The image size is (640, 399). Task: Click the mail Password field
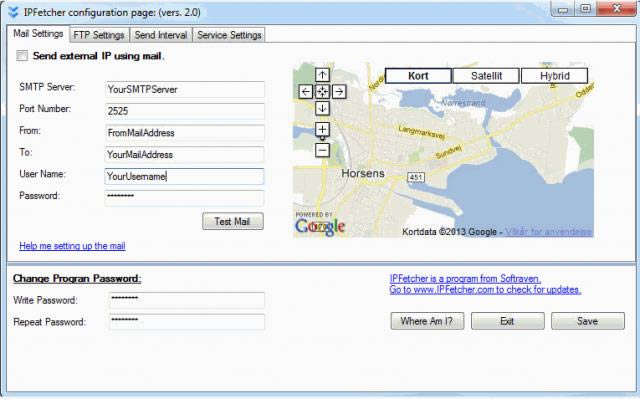(x=184, y=198)
